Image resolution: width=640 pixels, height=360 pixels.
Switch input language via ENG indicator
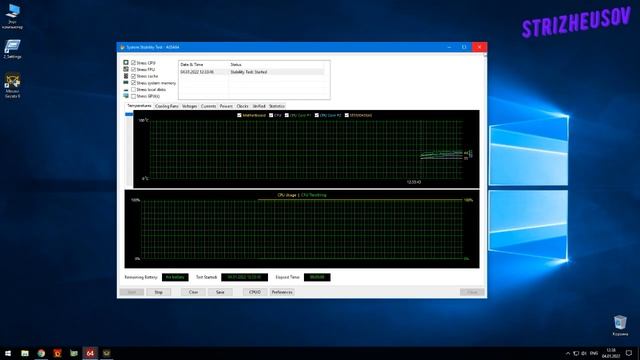click(x=594, y=353)
